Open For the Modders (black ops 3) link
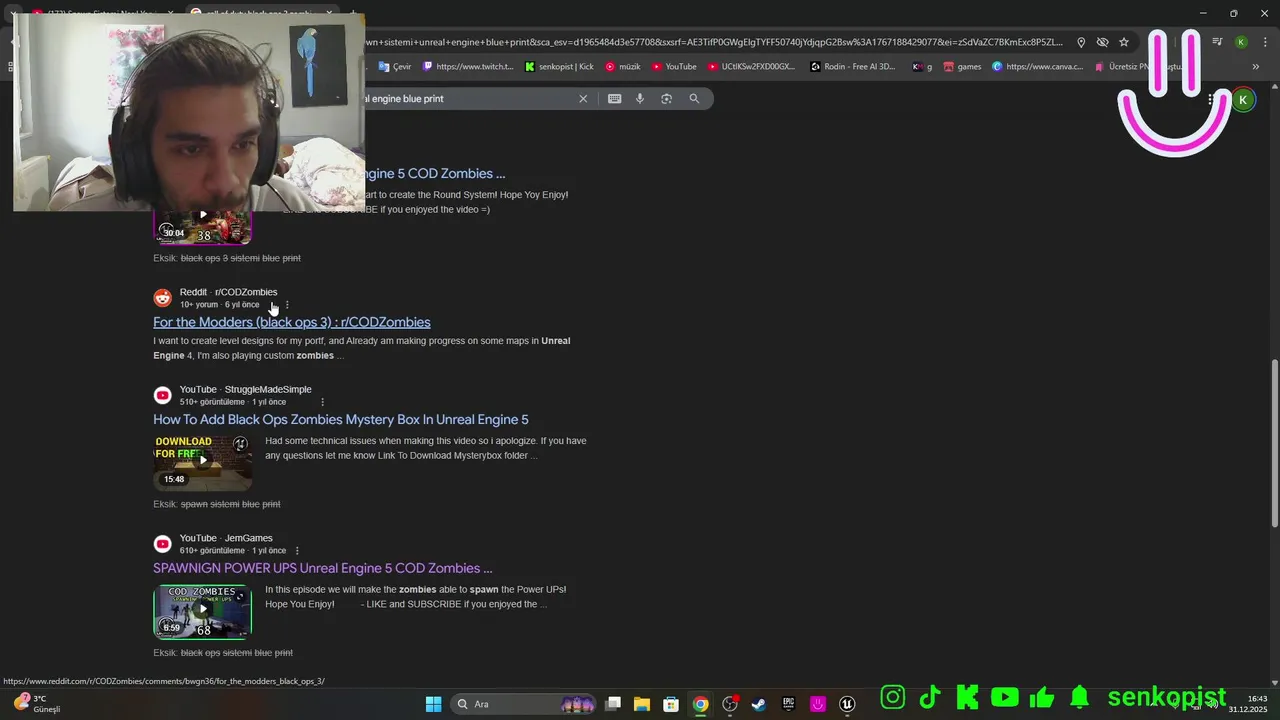Screen dimensions: 1280x720 pyautogui.click(x=292, y=322)
